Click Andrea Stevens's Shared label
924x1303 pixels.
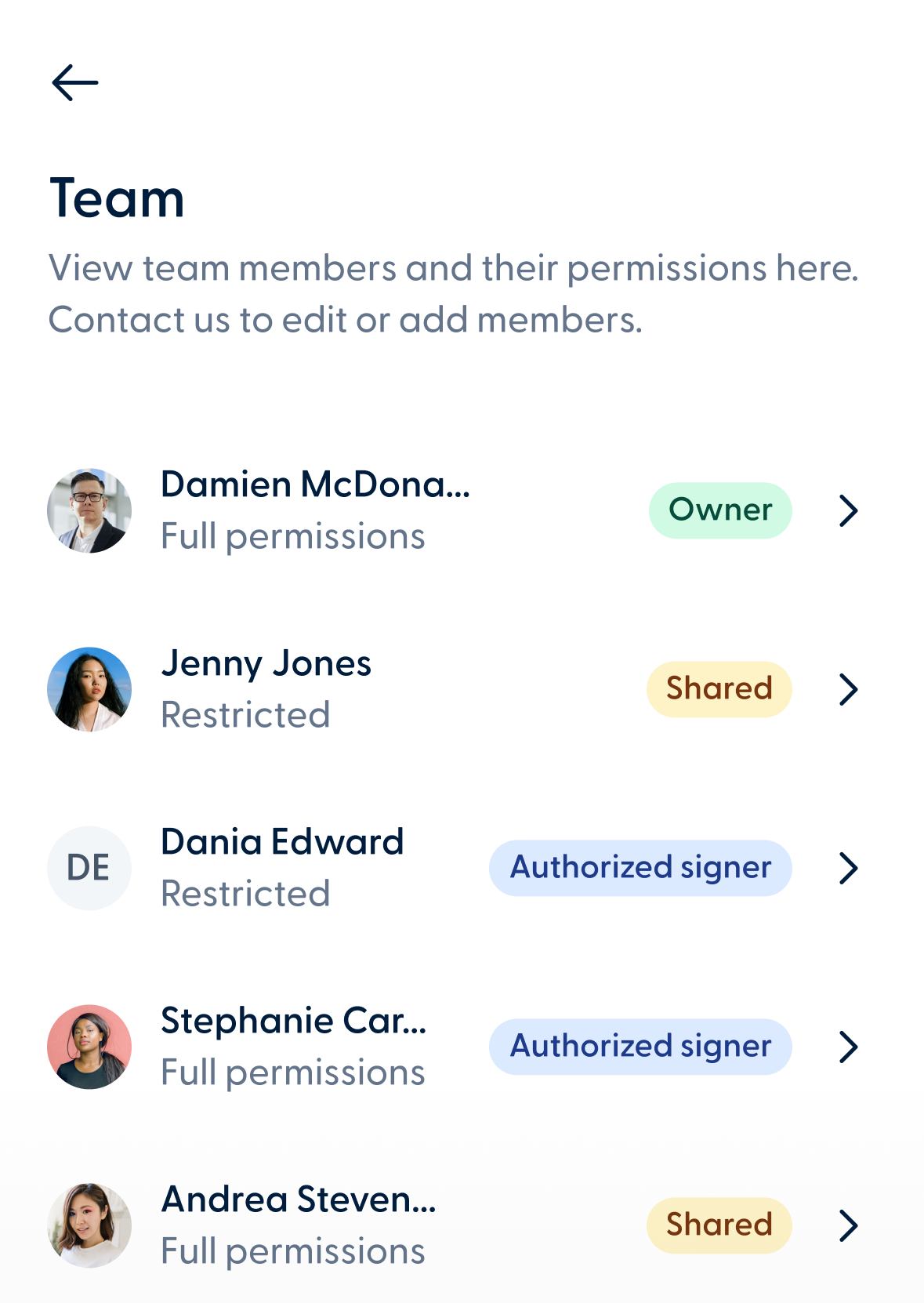tap(719, 1225)
